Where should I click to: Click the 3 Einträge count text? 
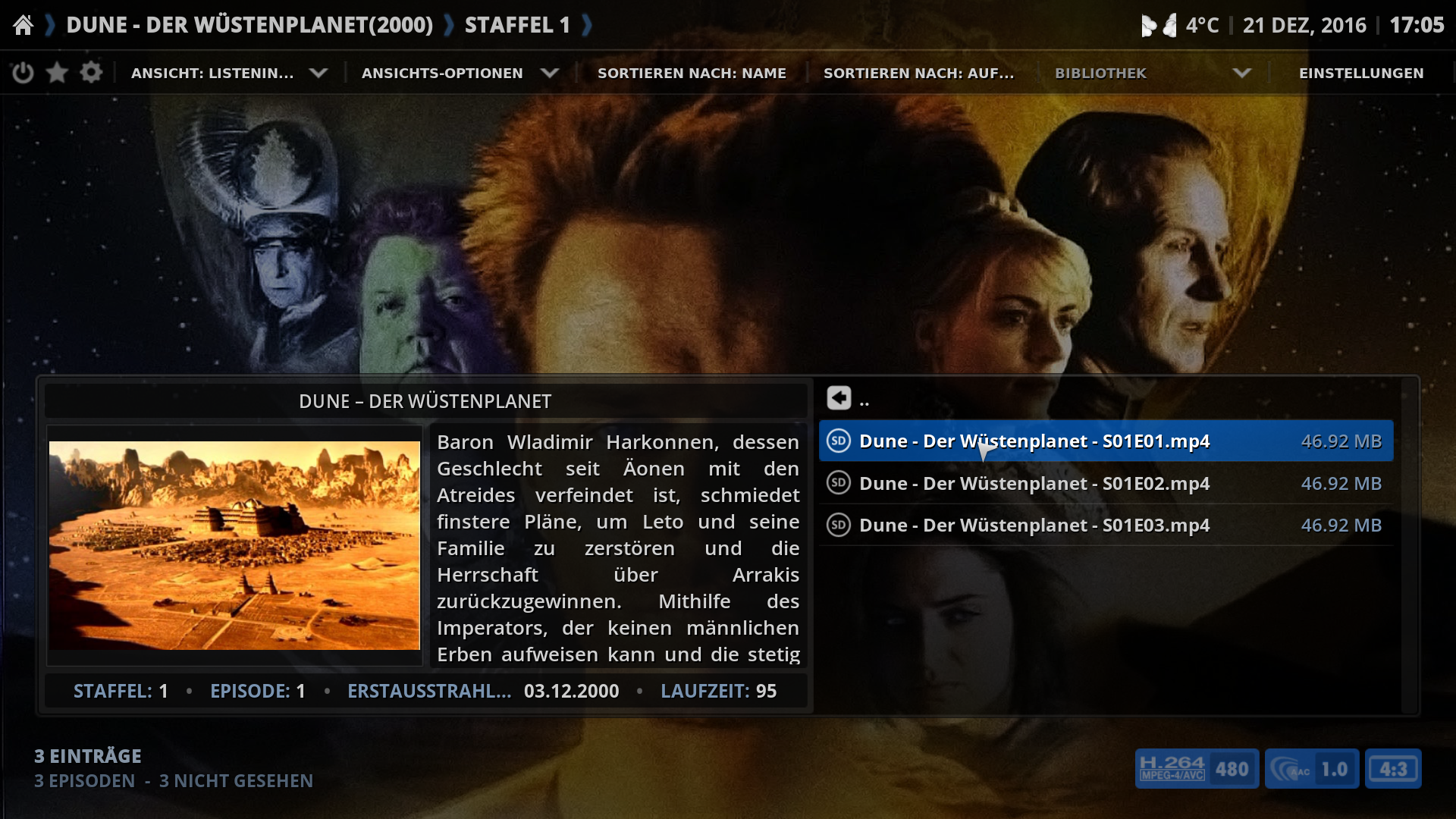pyautogui.click(x=88, y=756)
